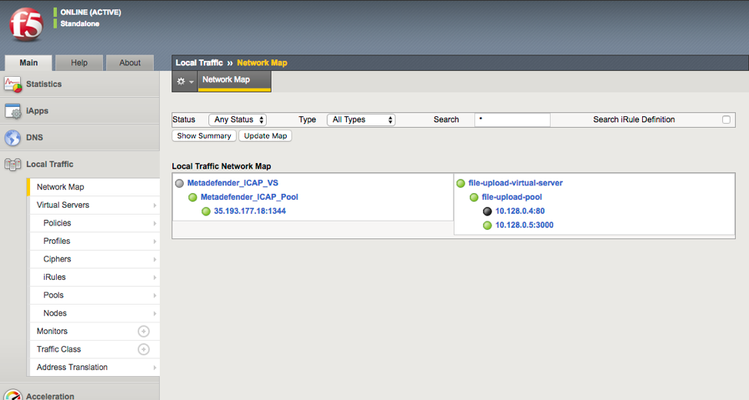Click the add Monitors plus icon
Viewport: 749px width, 400px height.
pyautogui.click(x=143, y=331)
